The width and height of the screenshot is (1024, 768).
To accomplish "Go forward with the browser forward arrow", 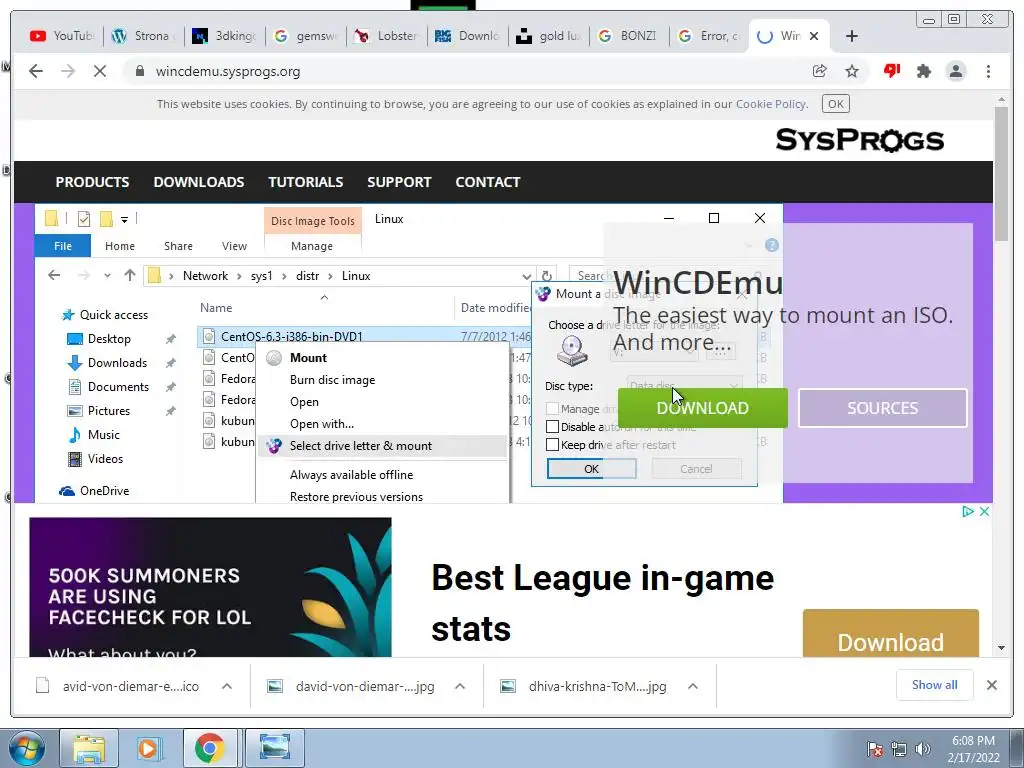I will point(68,71).
